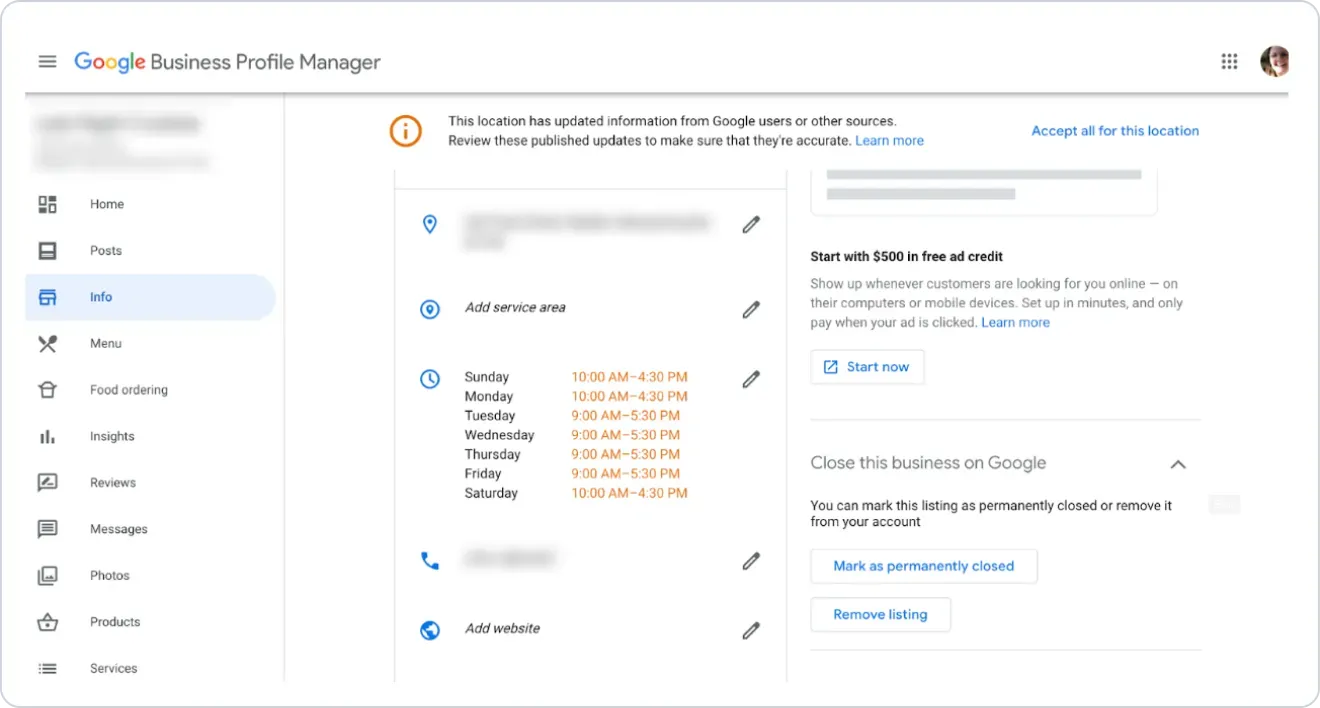1320x708 pixels.
Task: Click the service area target icon
Action: tap(430, 310)
